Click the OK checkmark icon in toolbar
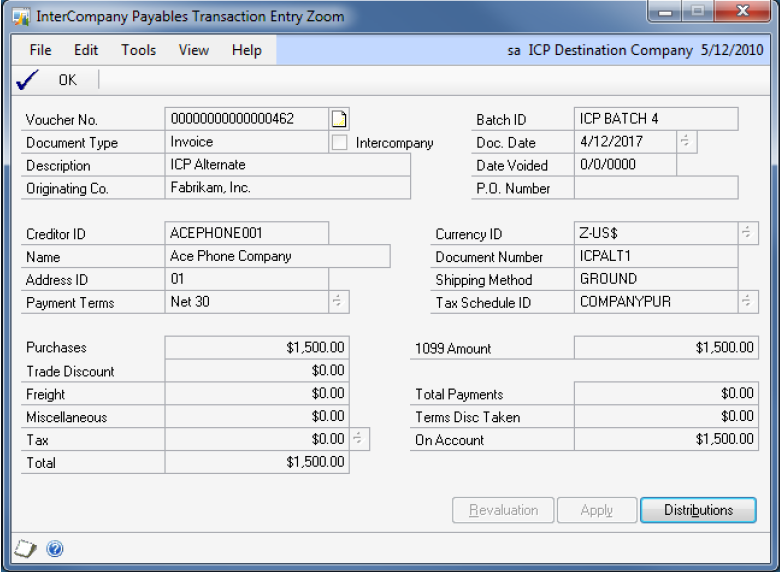The image size is (780, 572). 27,81
